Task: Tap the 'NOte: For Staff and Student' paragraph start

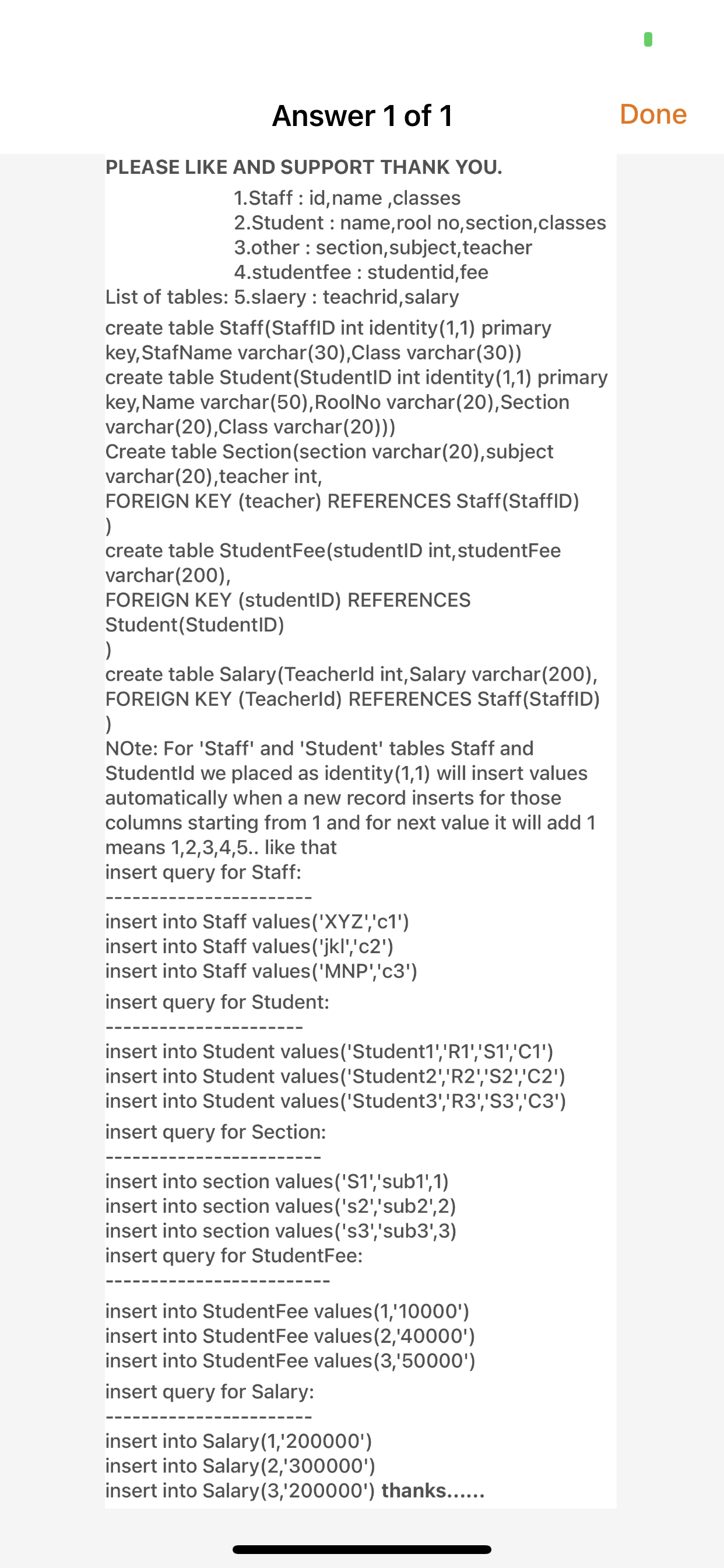Action: [x=319, y=748]
